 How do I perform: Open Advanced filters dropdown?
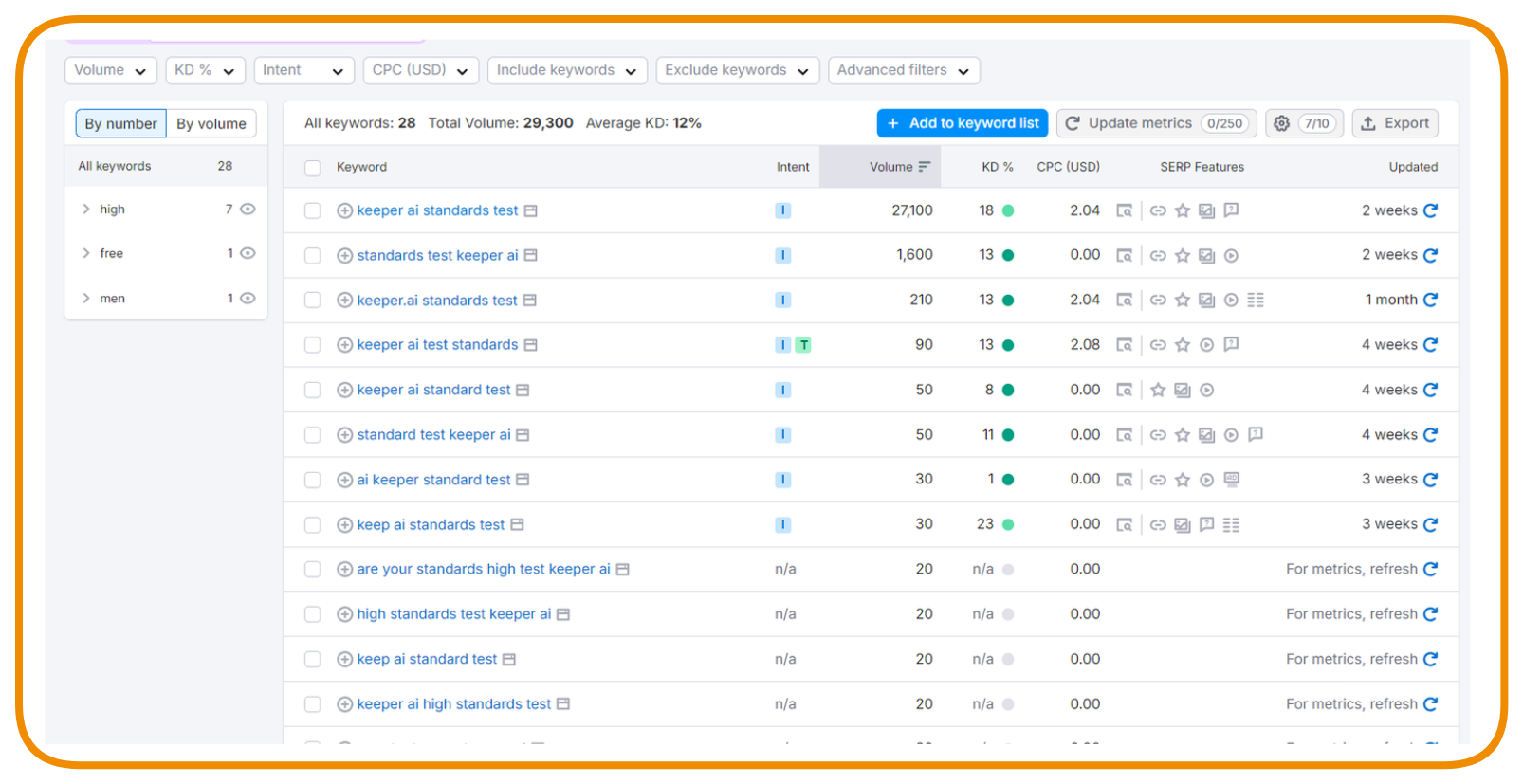coord(904,70)
